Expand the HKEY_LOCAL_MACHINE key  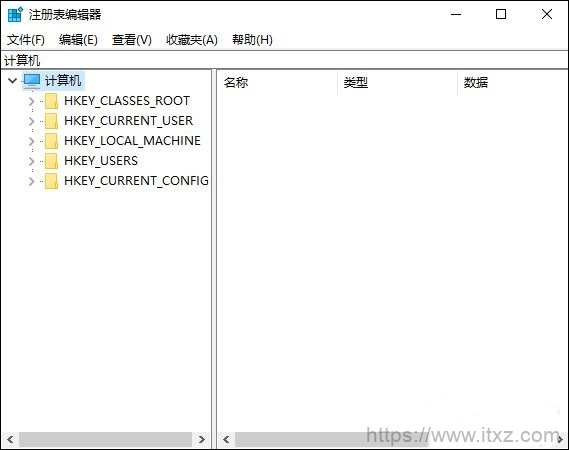[x=32, y=141]
